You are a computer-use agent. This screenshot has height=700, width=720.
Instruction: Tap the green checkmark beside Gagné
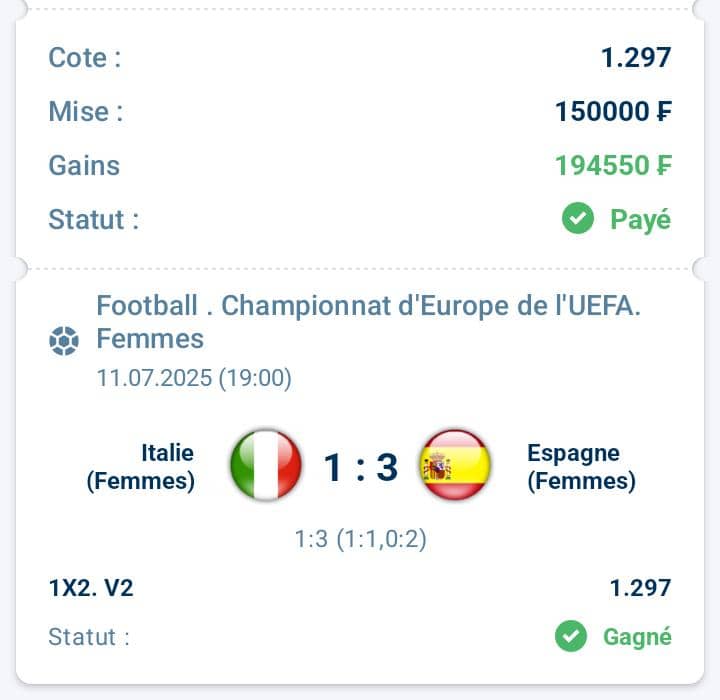point(571,636)
